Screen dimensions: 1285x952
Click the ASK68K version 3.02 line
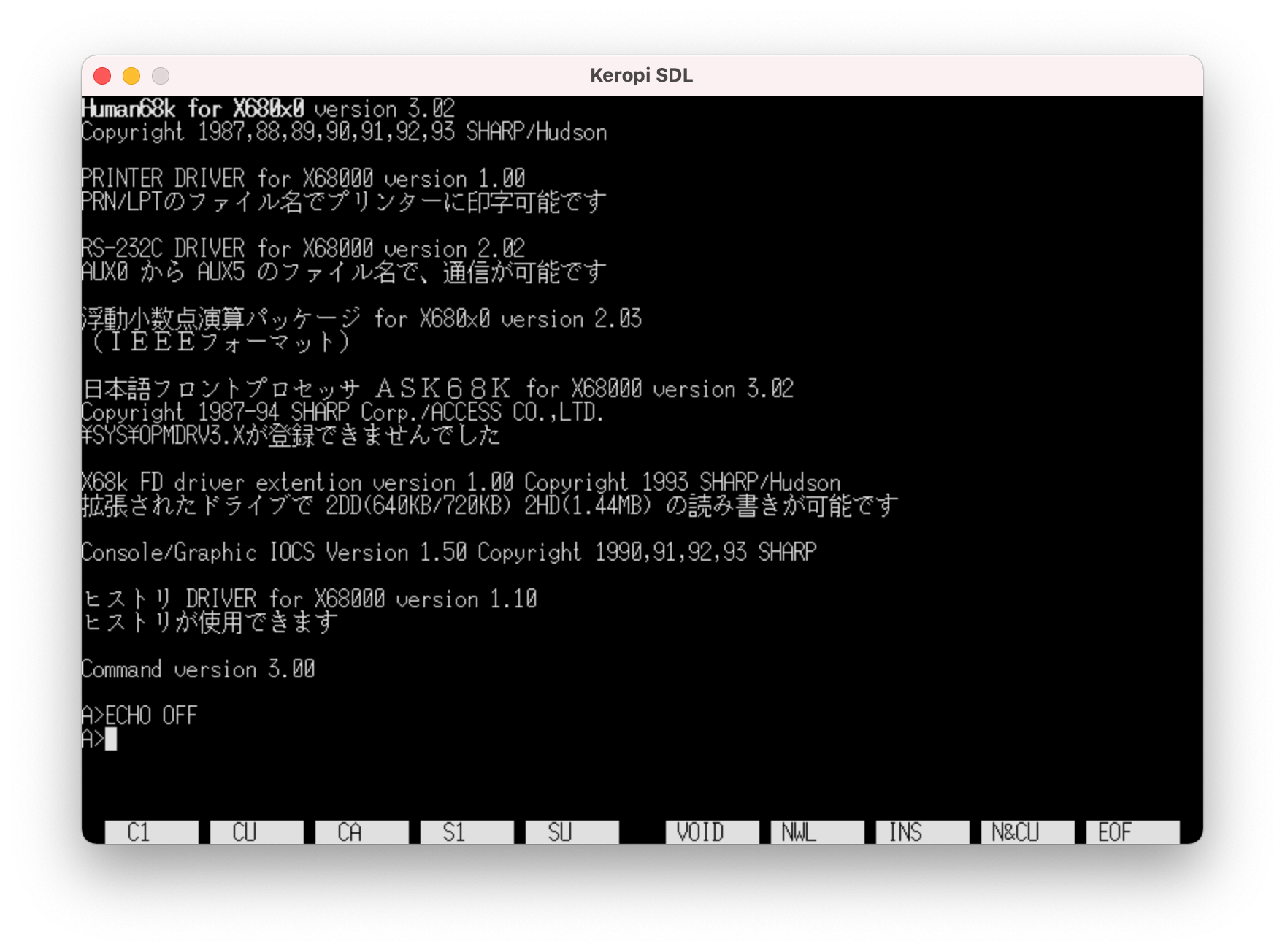point(437,388)
